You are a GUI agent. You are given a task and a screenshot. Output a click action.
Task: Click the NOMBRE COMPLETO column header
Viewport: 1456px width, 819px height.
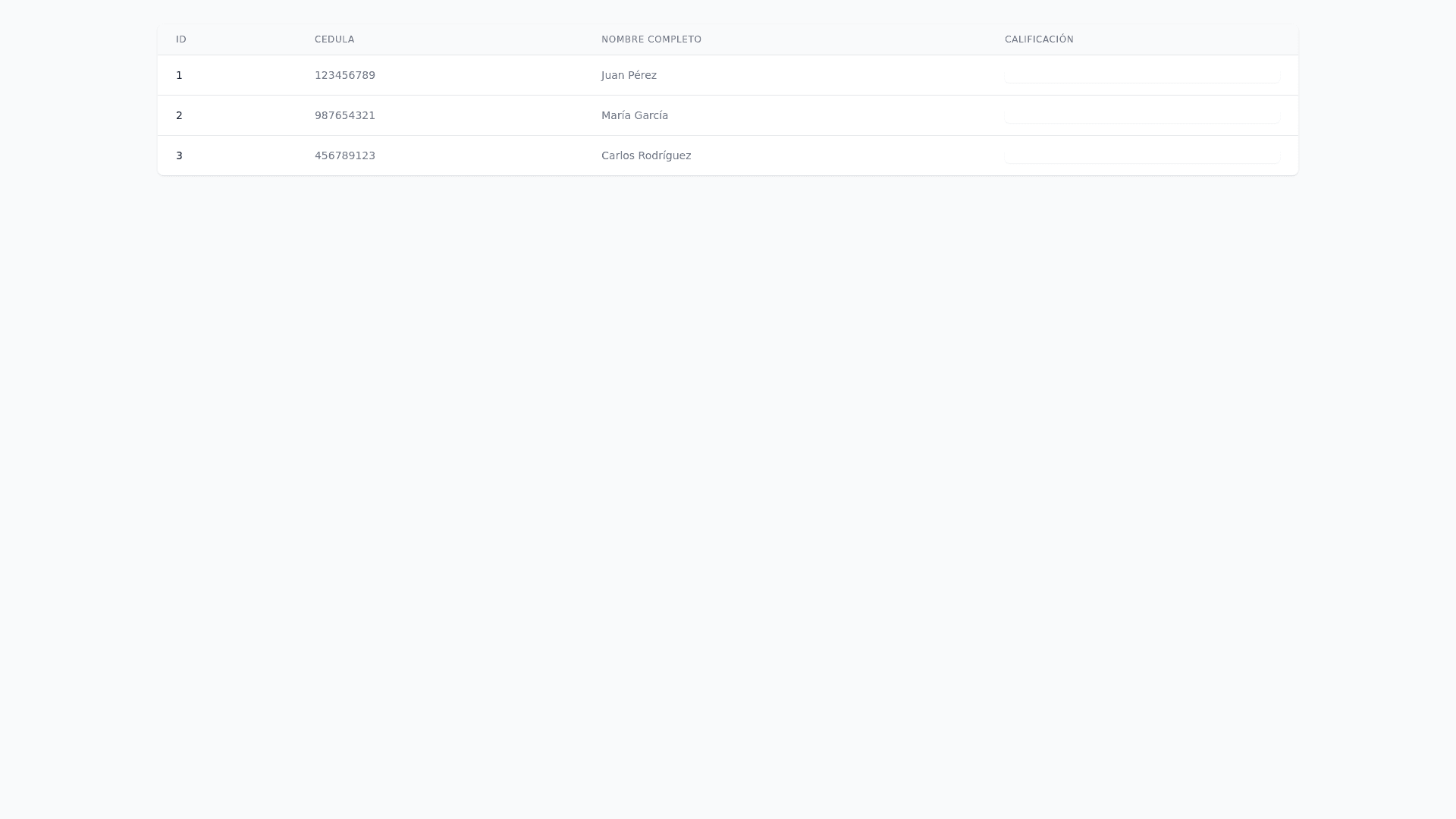point(651,39)
